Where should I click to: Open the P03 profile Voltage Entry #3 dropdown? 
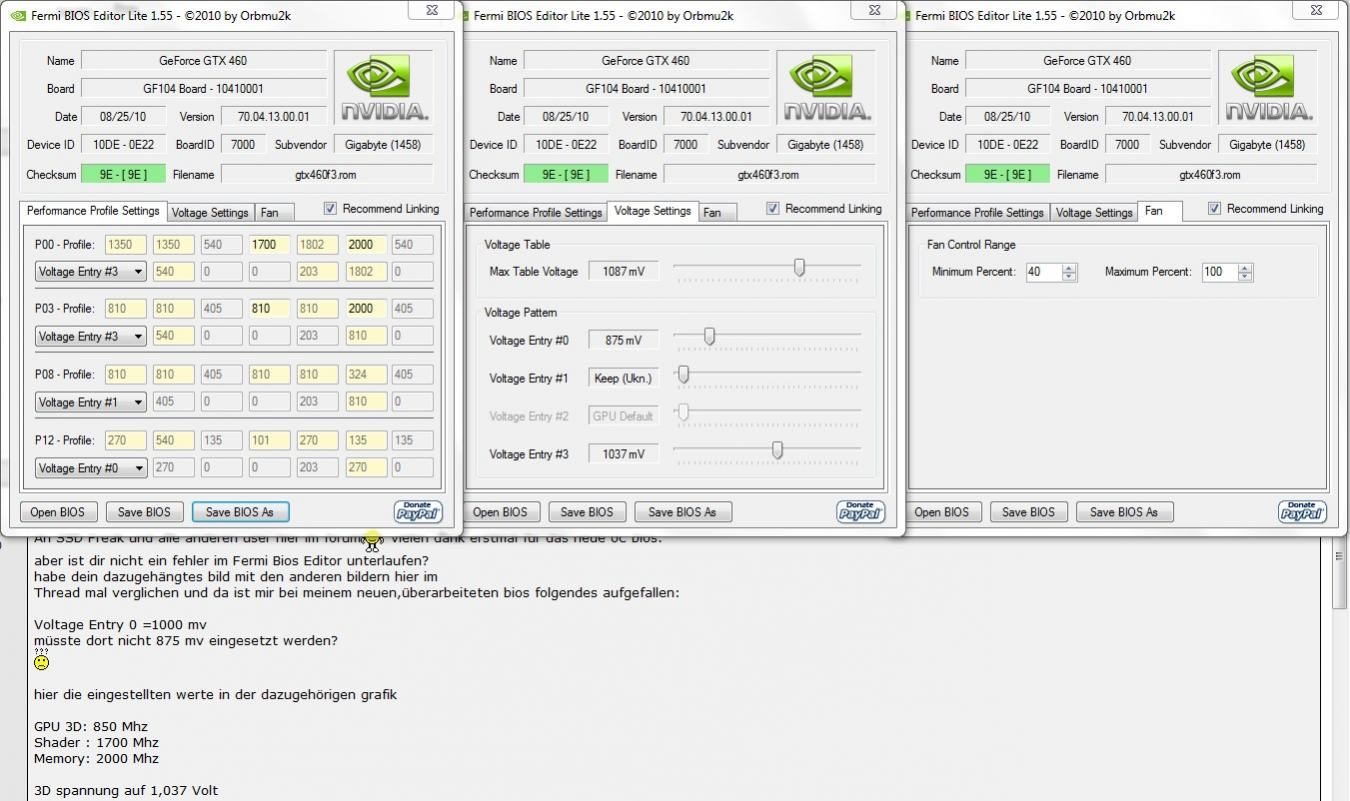pyautogui.click(x=91, y=336)
